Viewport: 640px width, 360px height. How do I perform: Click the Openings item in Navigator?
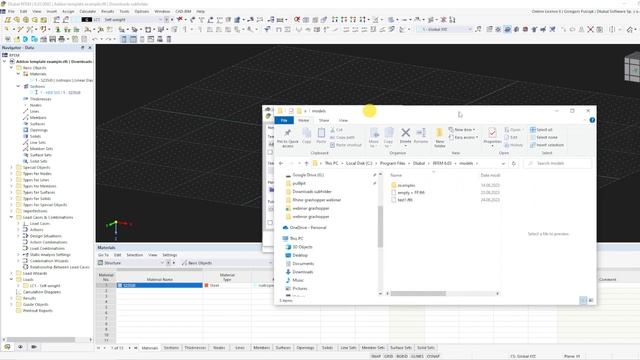tap(38, 130)
